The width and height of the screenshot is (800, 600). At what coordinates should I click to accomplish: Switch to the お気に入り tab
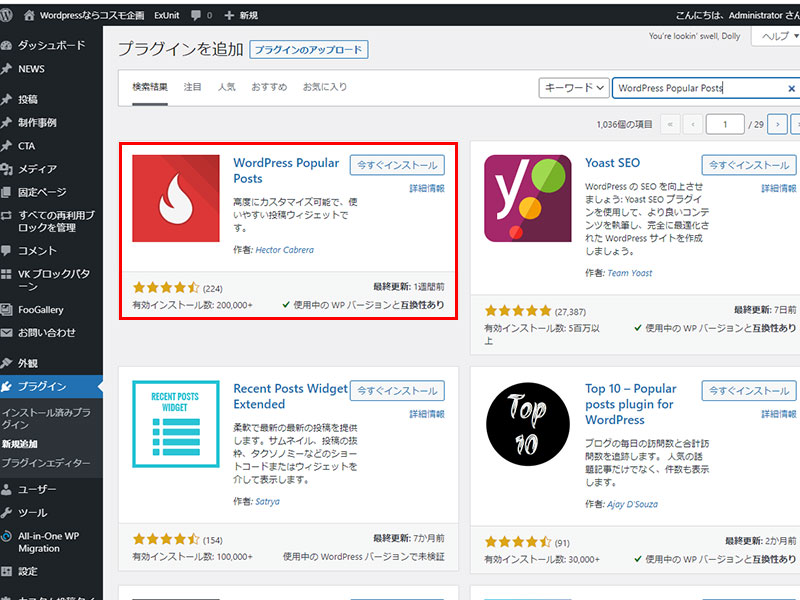[325, 87]
